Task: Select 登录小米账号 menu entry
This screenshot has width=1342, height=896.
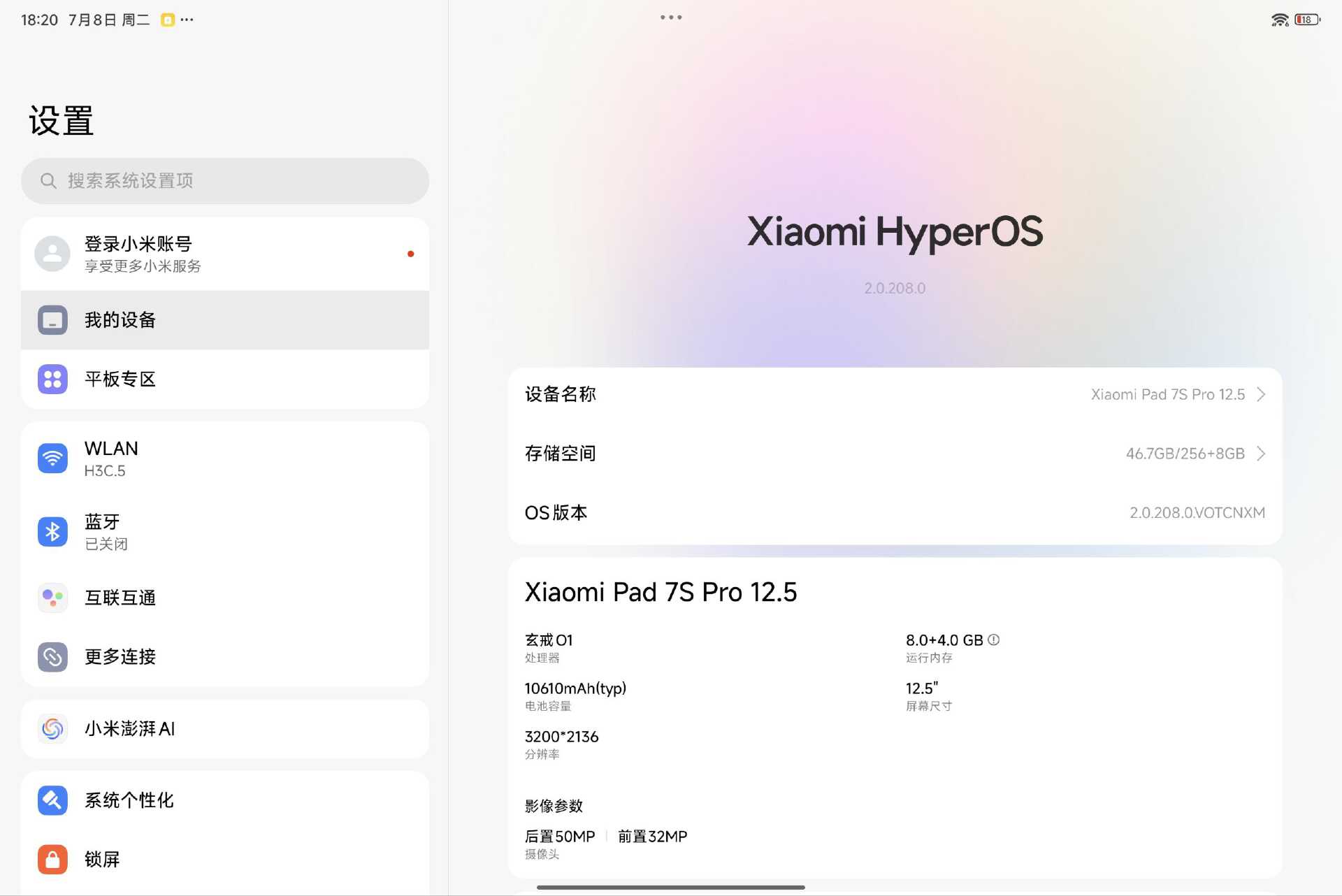Action: click(x=225, y=254)
